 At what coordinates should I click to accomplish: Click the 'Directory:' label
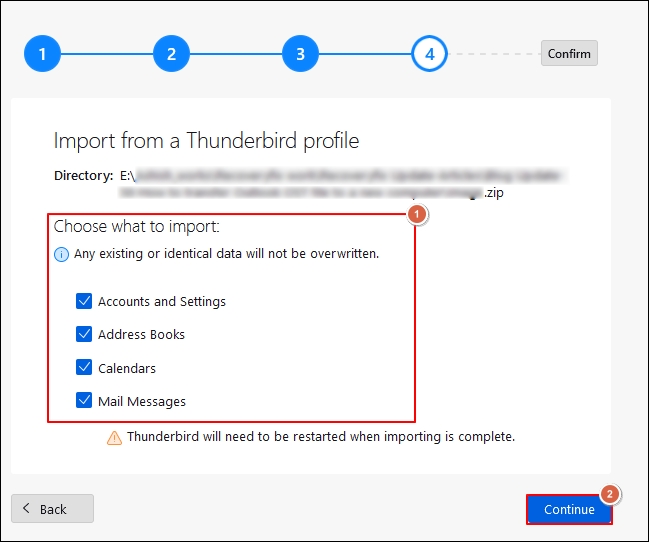[84, 176]
